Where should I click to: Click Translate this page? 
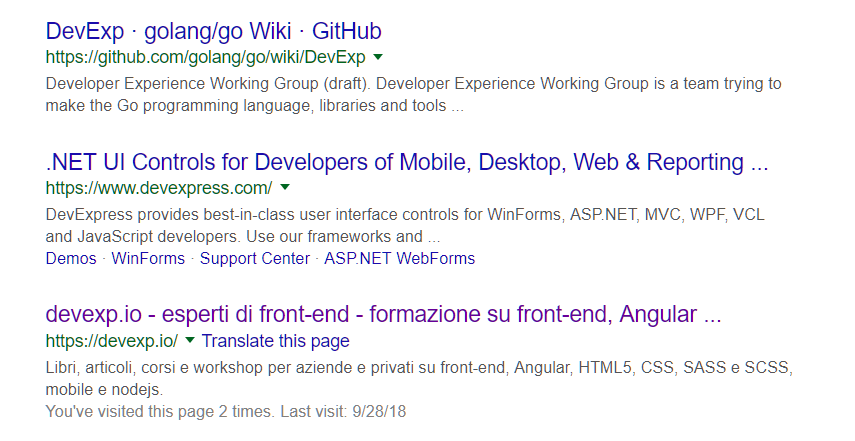pos(276,341)
